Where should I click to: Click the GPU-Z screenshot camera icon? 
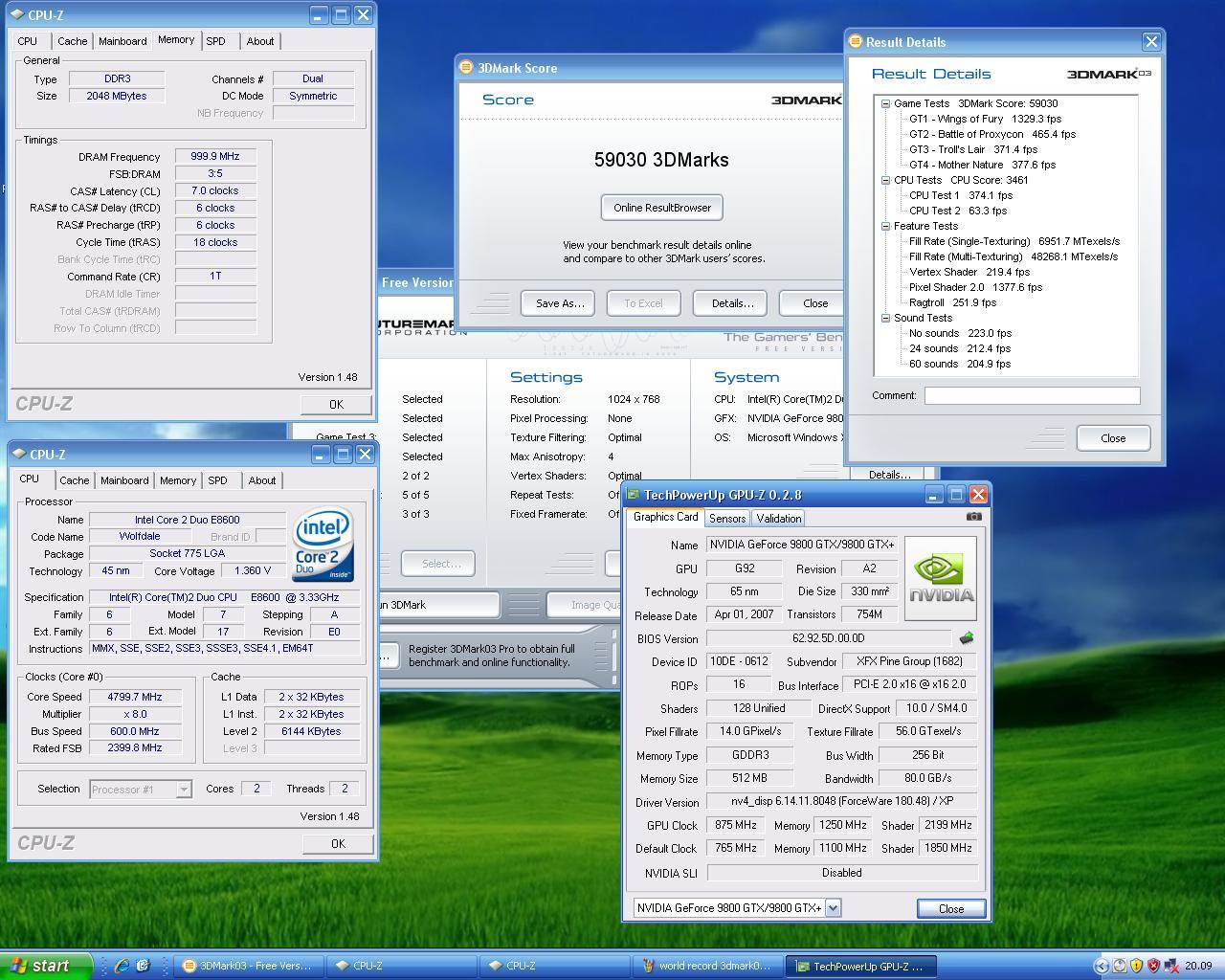[x=974, y=517]
